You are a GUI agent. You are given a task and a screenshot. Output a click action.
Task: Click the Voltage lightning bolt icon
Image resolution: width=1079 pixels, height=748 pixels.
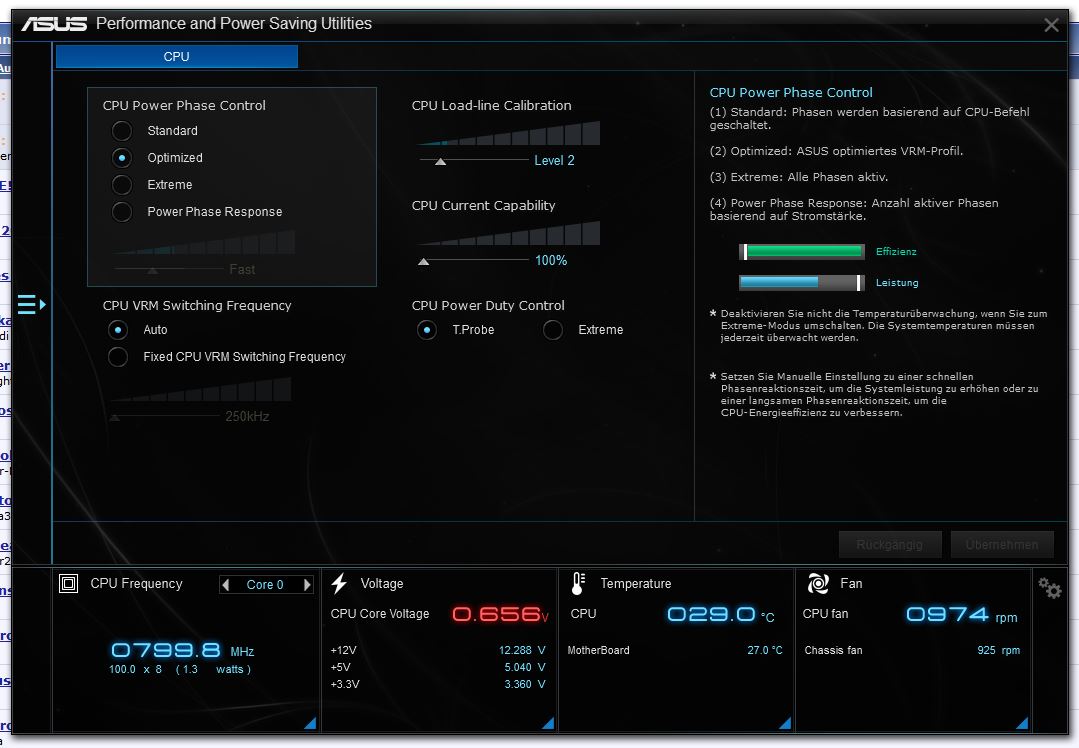[x=340, y=584]
